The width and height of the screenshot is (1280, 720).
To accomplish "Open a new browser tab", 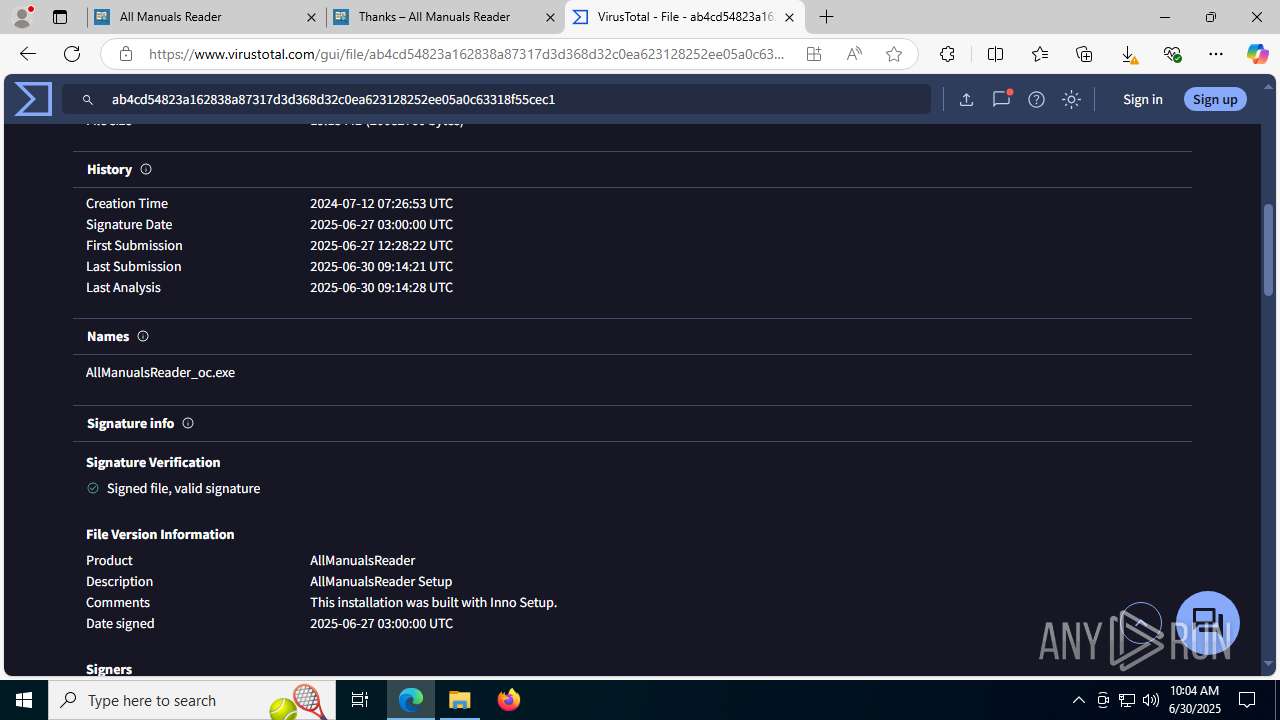I will pyautogui.click(x=826, y=17).
